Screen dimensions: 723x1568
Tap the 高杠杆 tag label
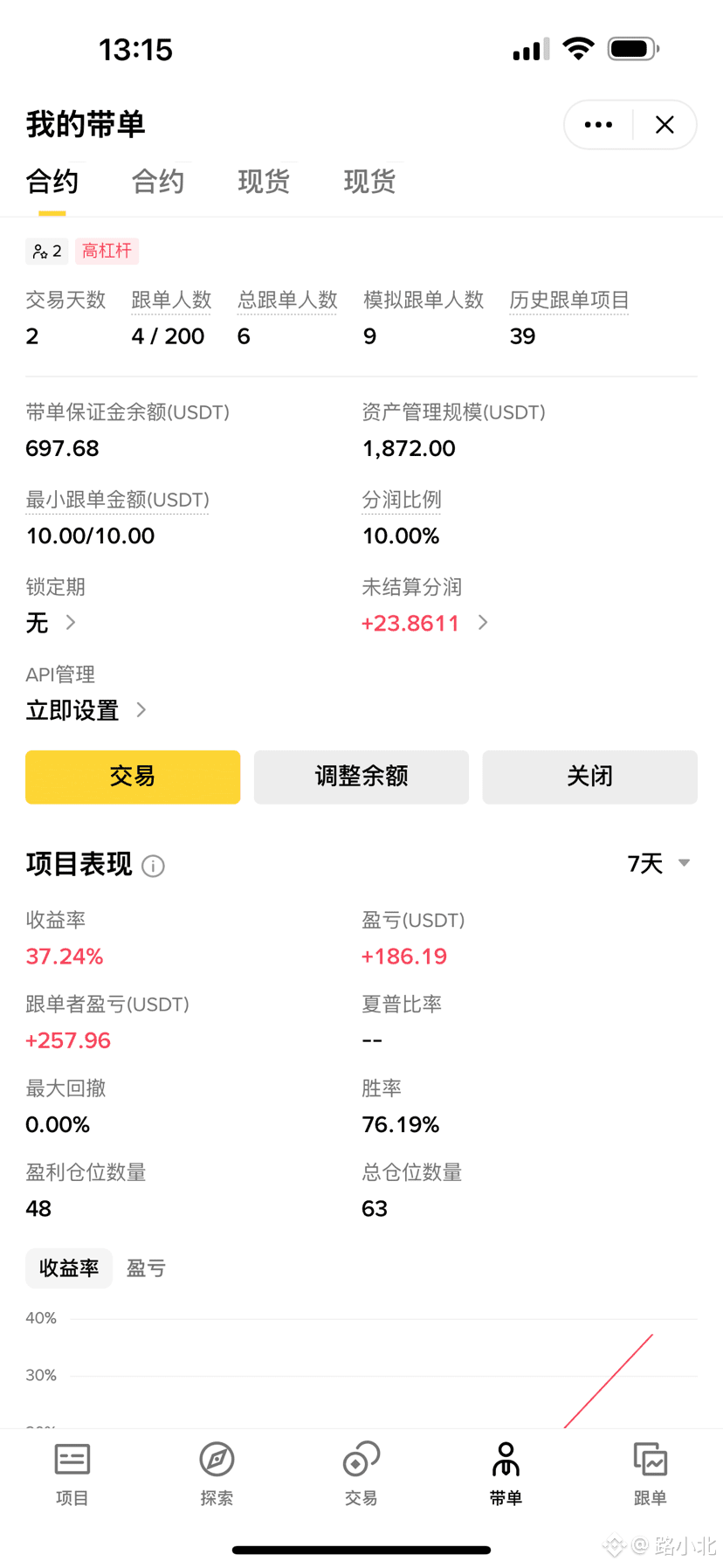tap(107, 252)
